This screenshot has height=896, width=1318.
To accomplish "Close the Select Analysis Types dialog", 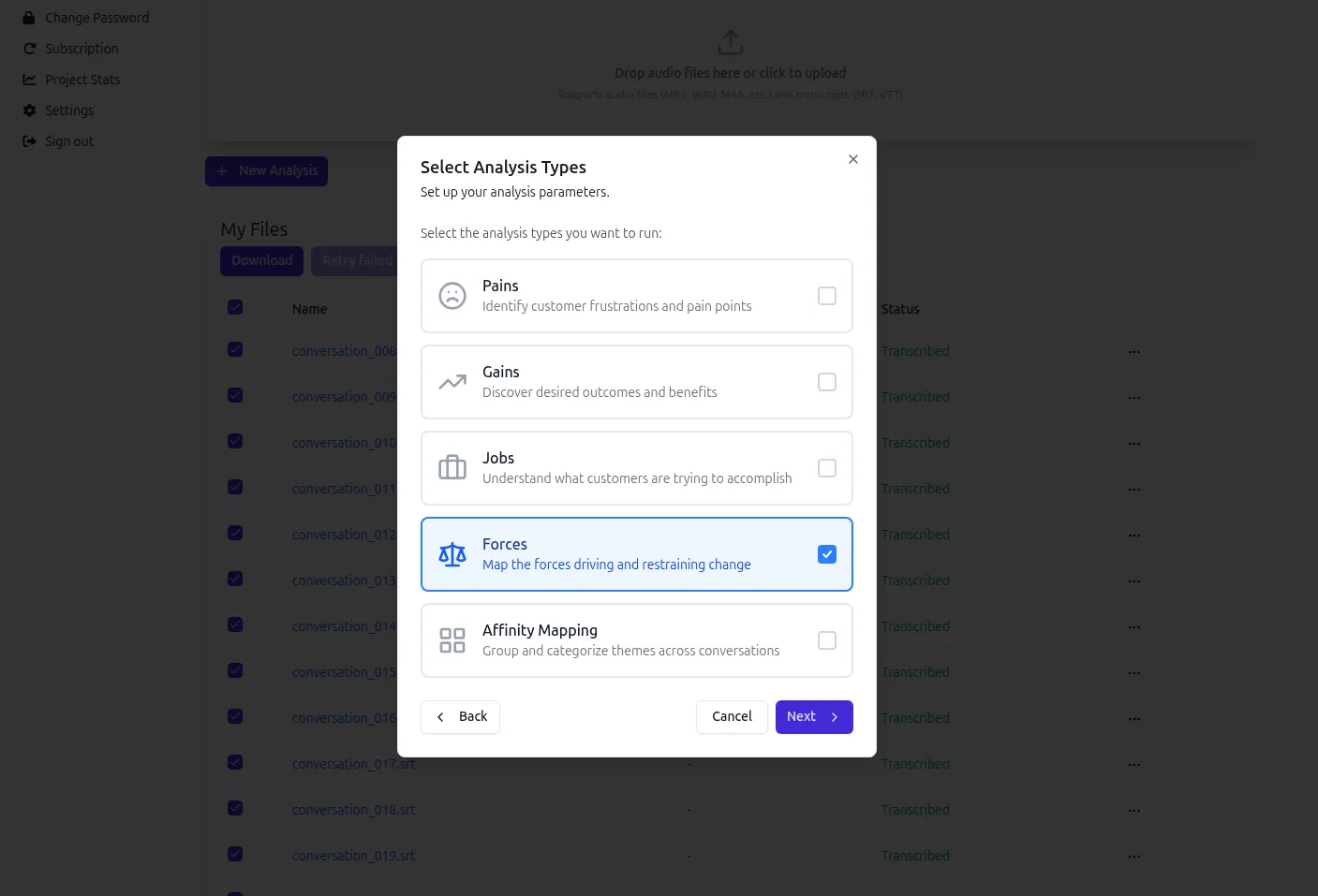I will click(852, 159).
